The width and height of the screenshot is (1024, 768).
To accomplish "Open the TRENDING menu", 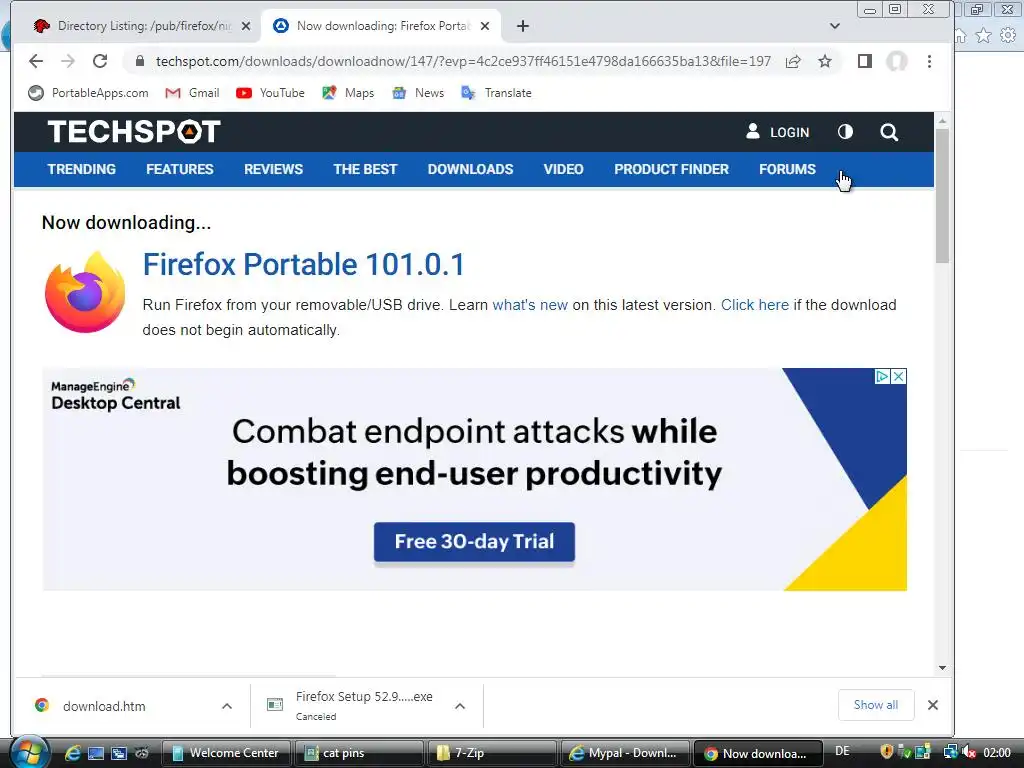I will tap(82, 169).
